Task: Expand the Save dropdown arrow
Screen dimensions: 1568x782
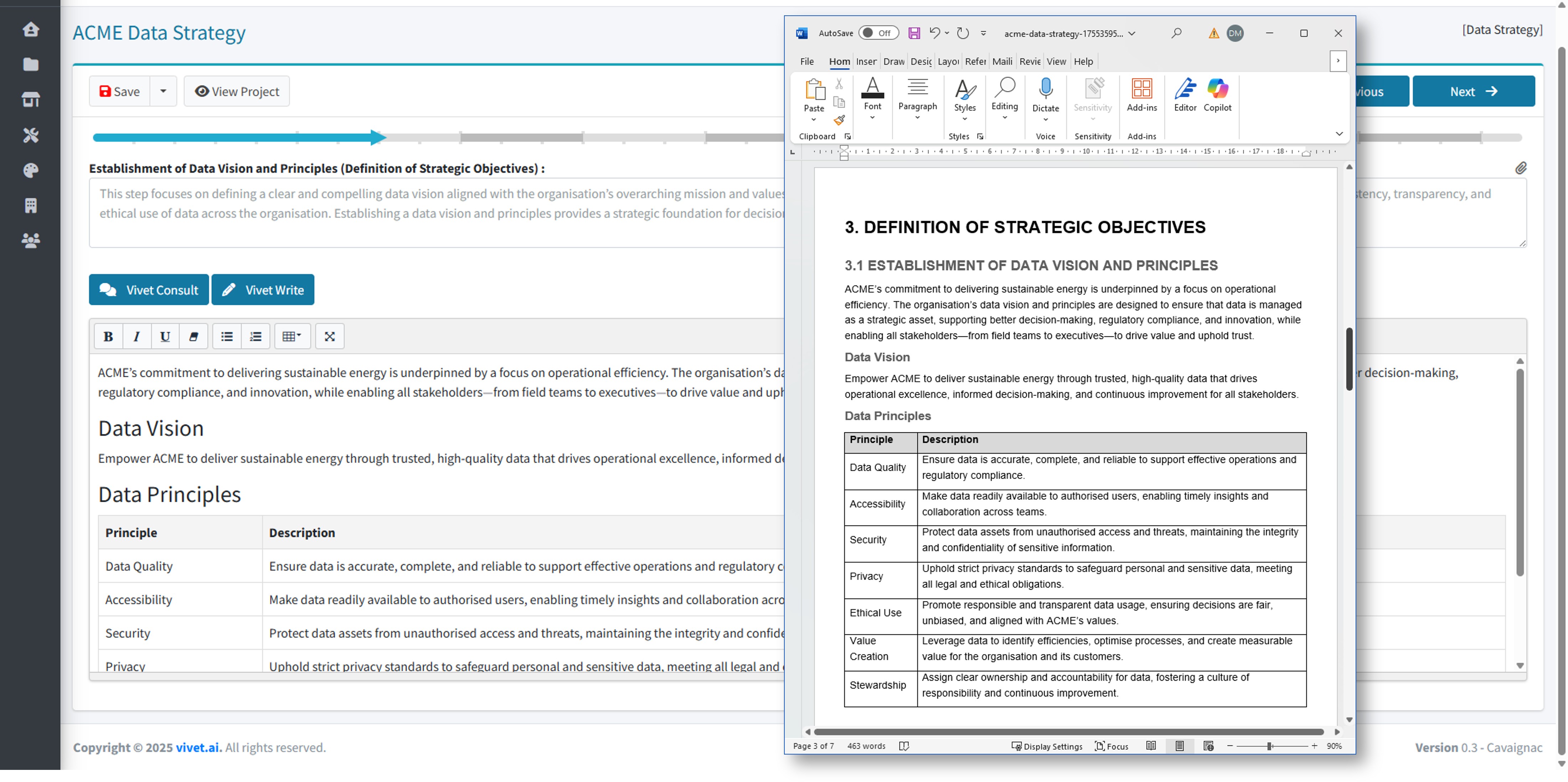Action: click(163, 91)
